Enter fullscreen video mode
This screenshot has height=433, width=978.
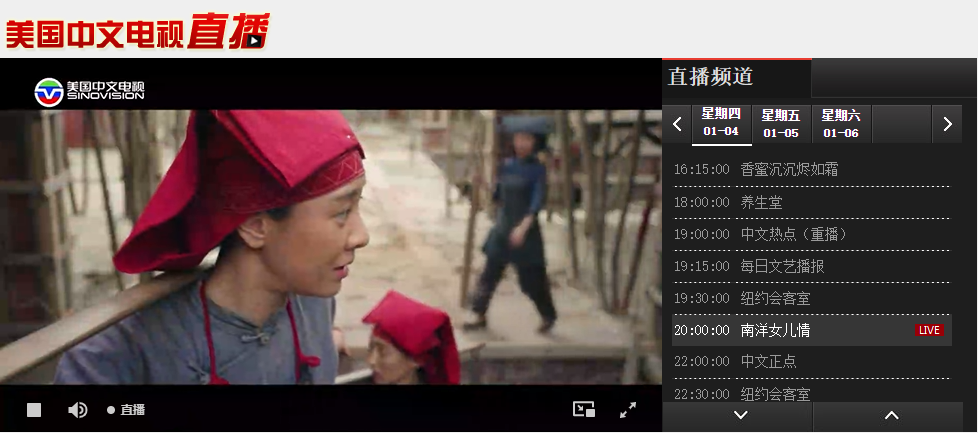628,409
